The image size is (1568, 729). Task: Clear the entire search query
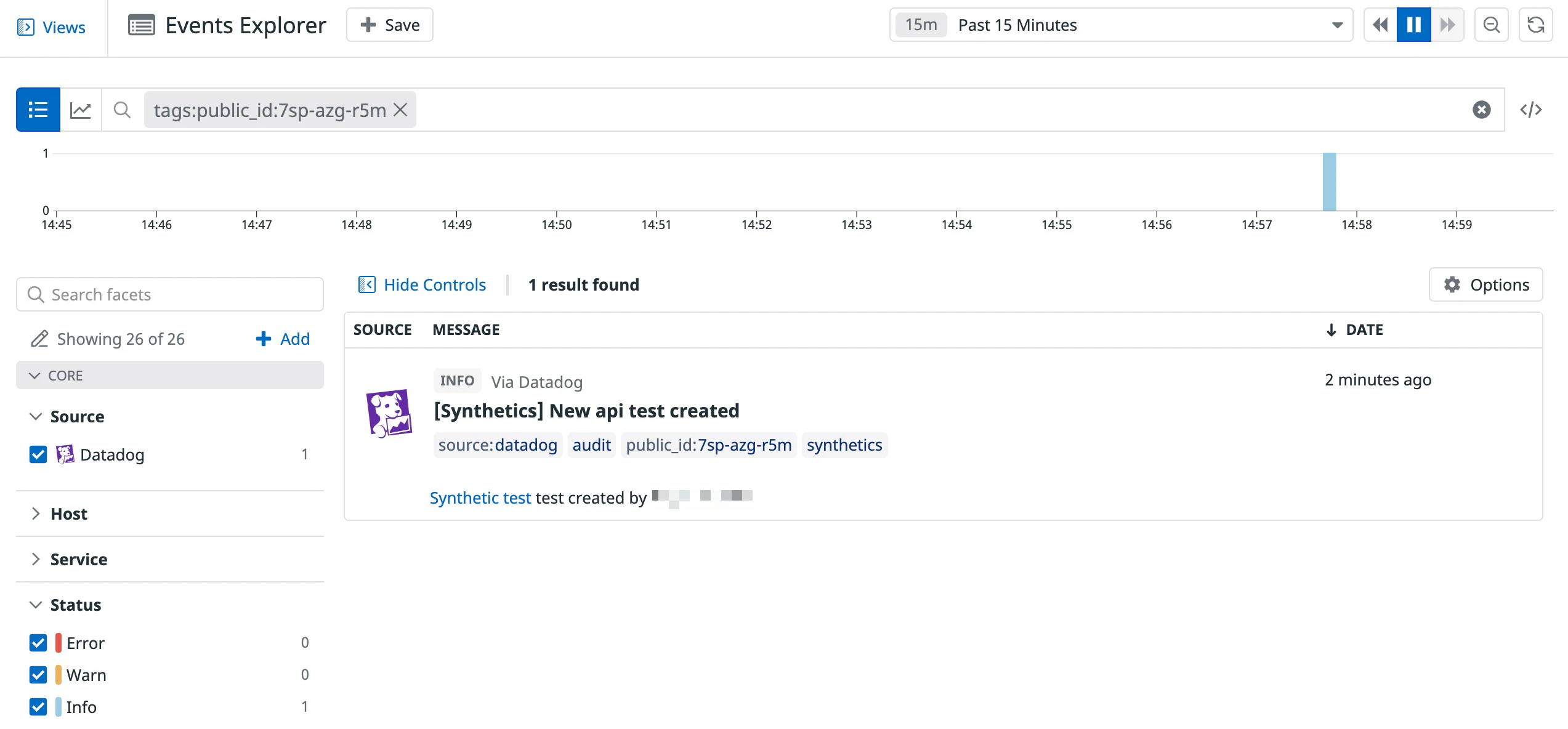pyautogui.click(x=1481, y=110)
